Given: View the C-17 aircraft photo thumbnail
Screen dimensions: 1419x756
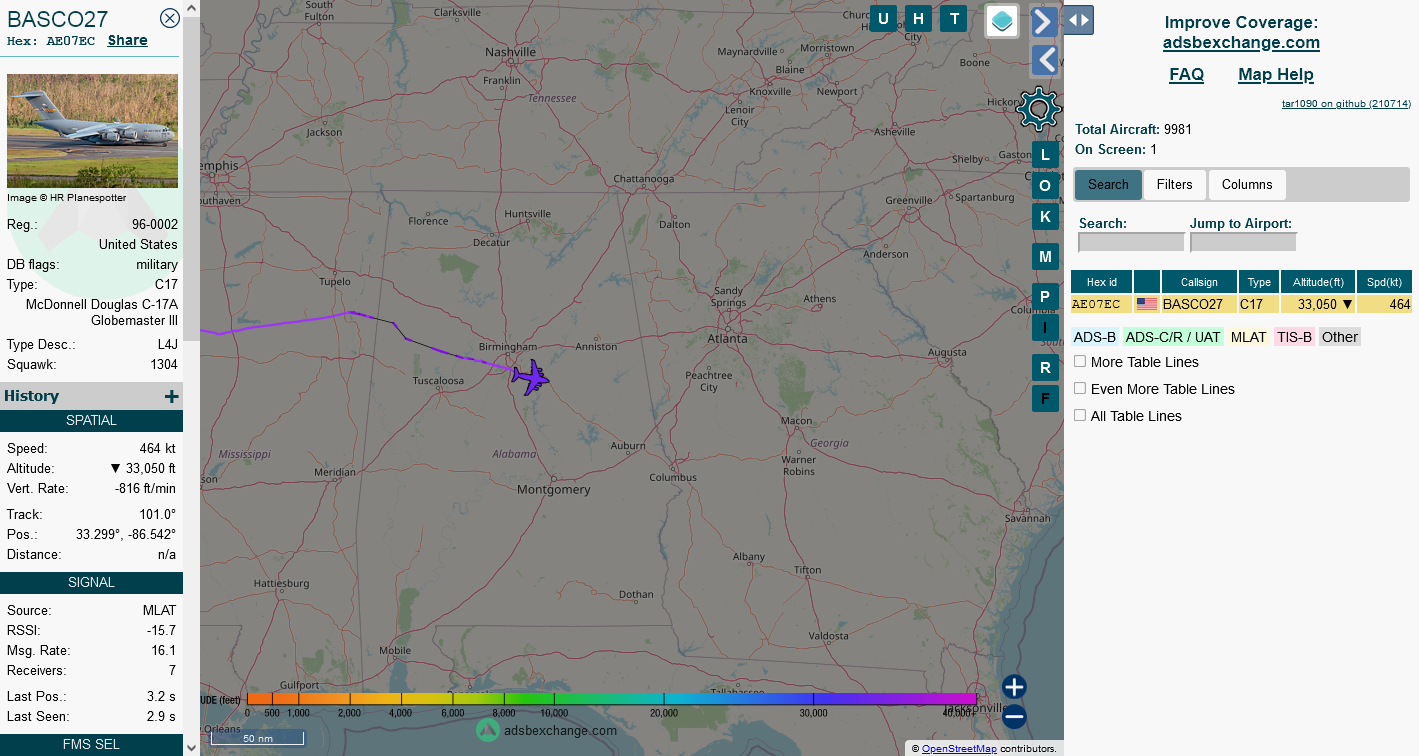Looking at the screenshot, I should point(92,131).
